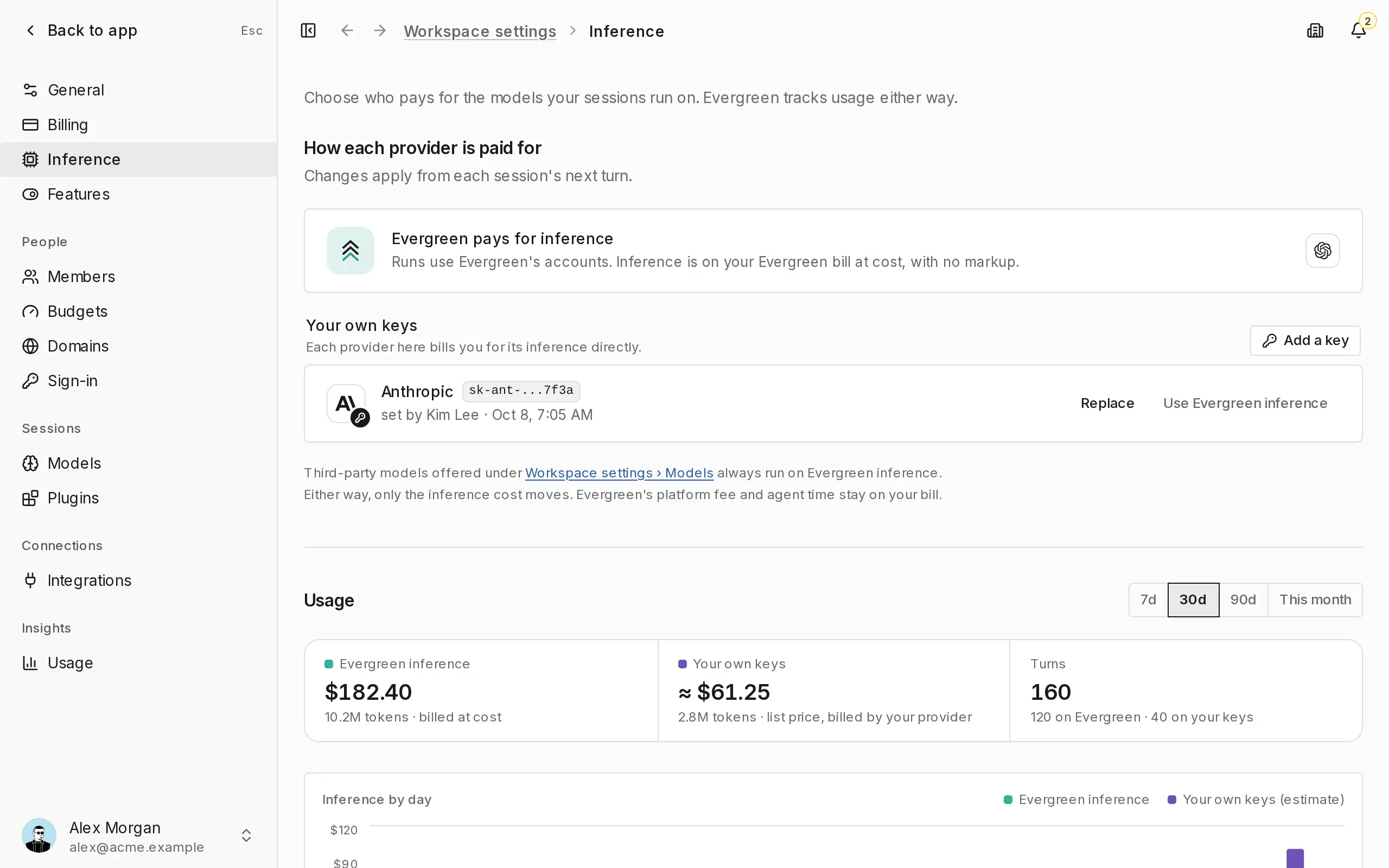Screen dimensions: 1389x868
Task: Open the Domains page
Action: (138, 346)
